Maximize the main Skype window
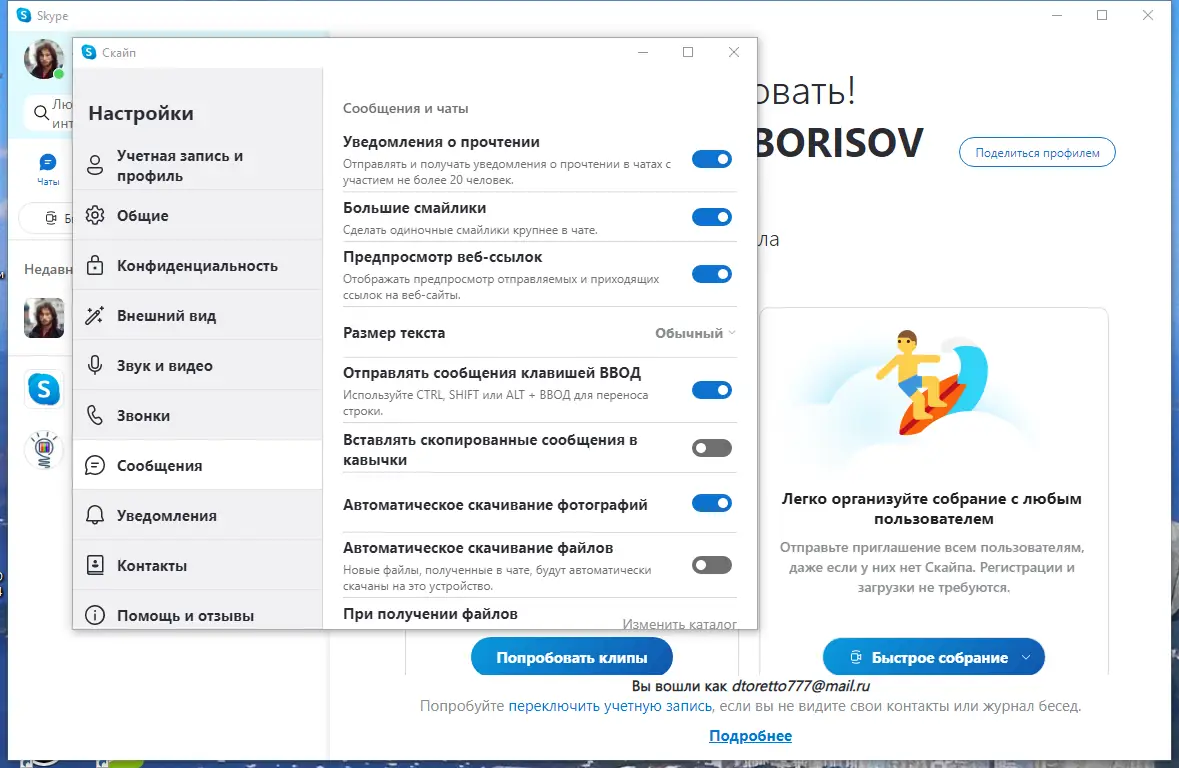This screenshot has height=768, width=1179. tap(1102, 15)
